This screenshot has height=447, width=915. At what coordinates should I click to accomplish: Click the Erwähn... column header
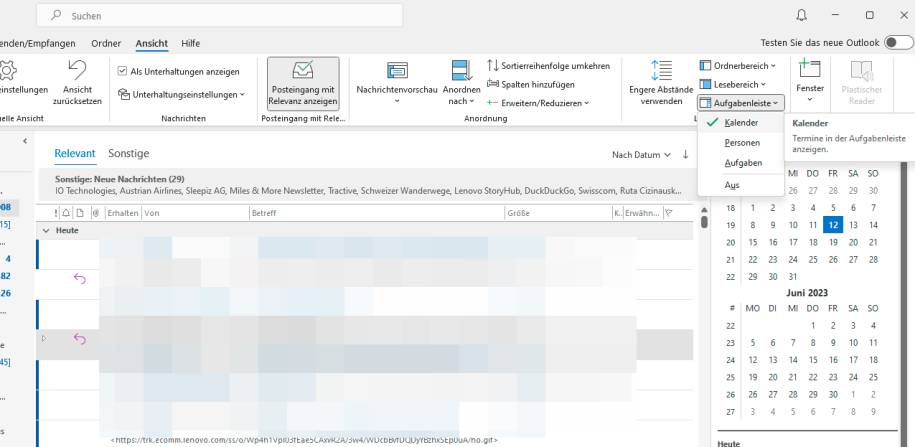[x=643, y=214]
